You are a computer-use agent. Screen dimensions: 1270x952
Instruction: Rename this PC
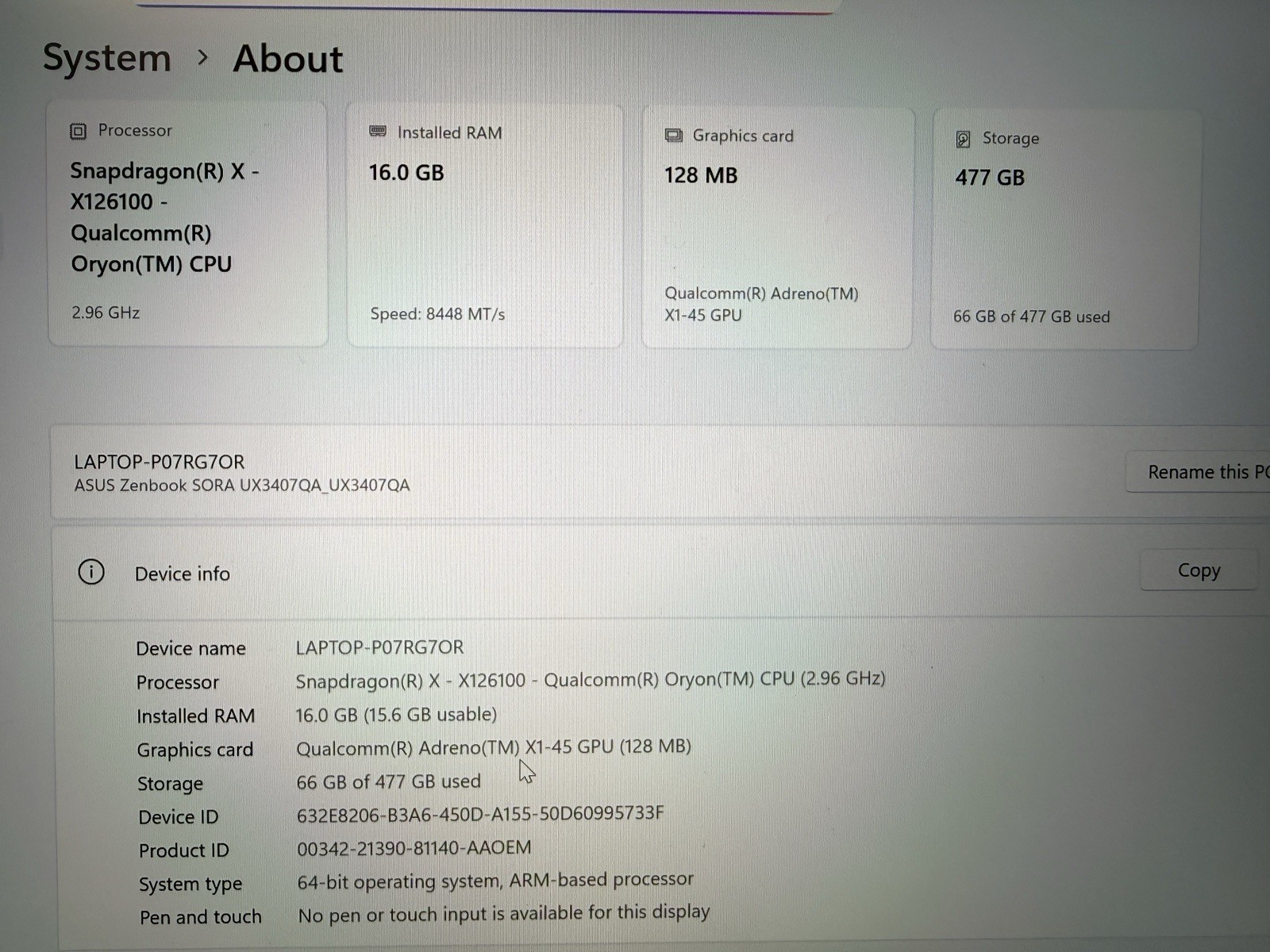(x=1198, y=472)
